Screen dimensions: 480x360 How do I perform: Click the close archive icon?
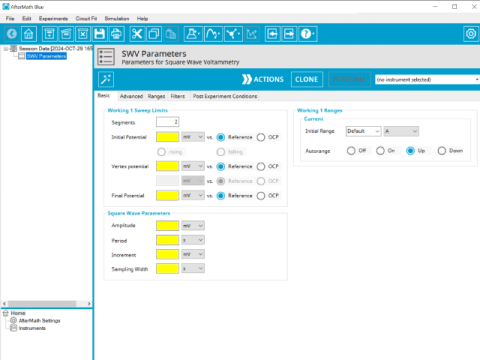[83, 34]
